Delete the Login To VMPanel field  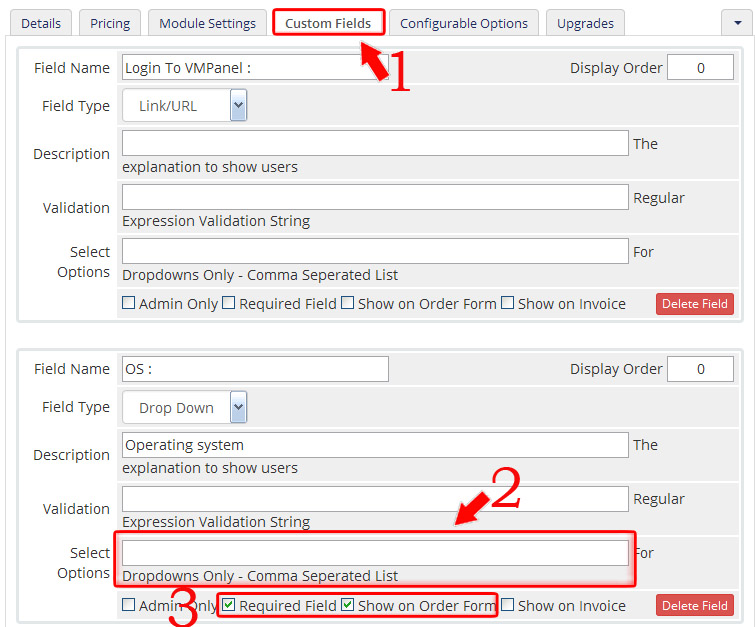pyautogui.click(x=694, y=304)
